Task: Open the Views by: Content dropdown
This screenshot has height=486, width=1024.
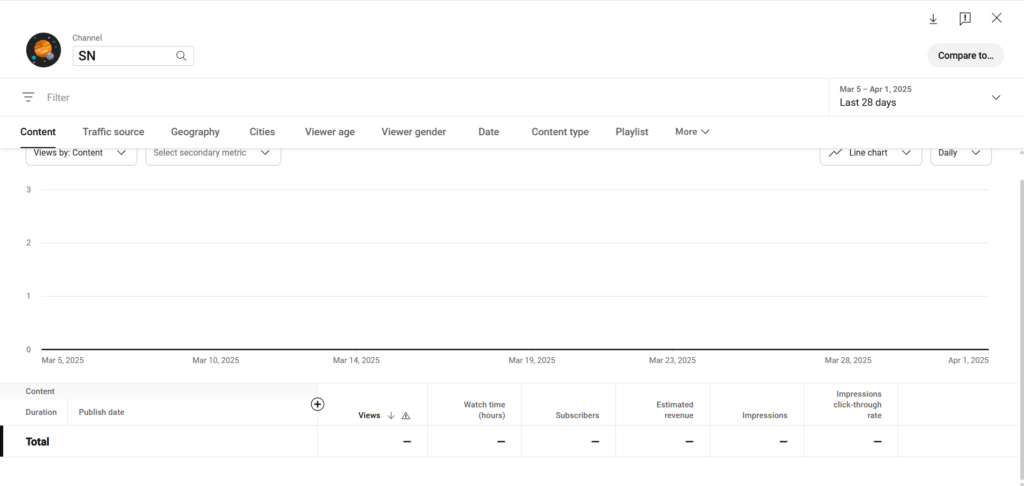Action: point(81,153)
